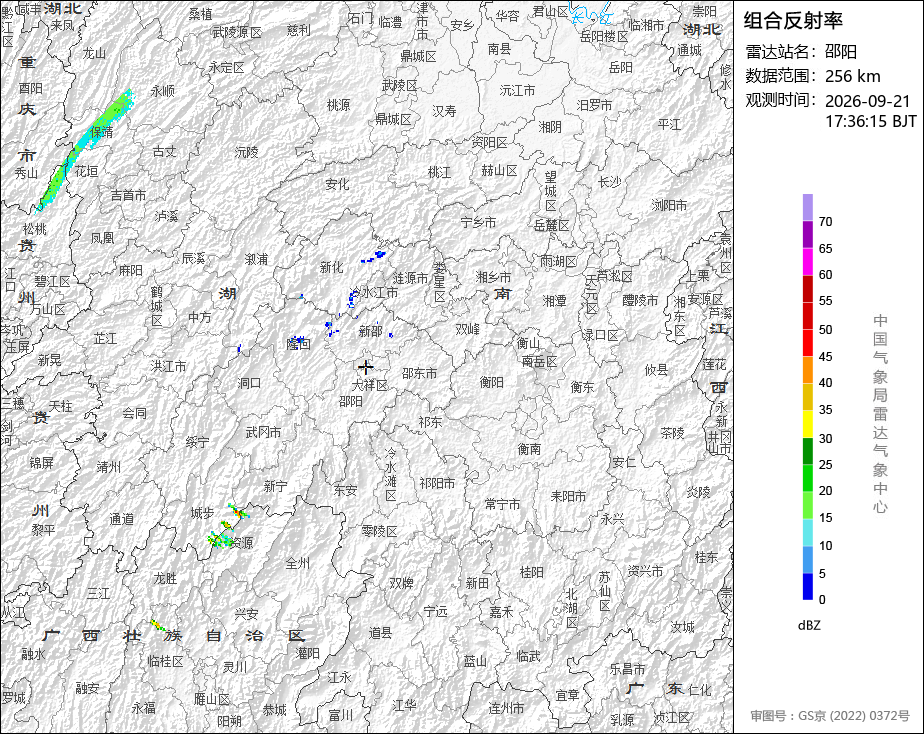Select the 65–70 dBZ dark purple swatch
Viewport: 924px width, 734px height.
(807, 234)
